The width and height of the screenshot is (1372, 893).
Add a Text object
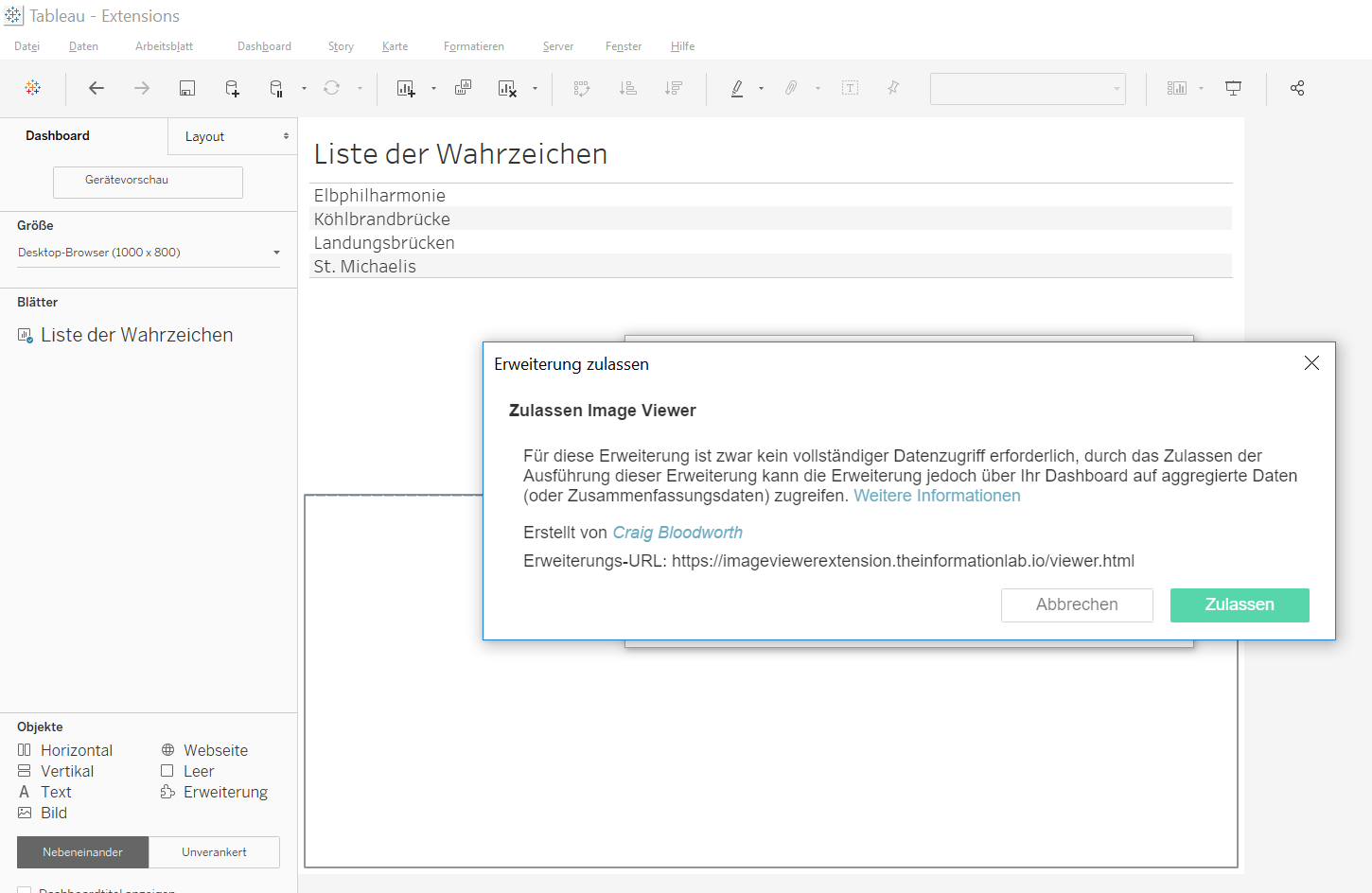click(x=44, y=792)
